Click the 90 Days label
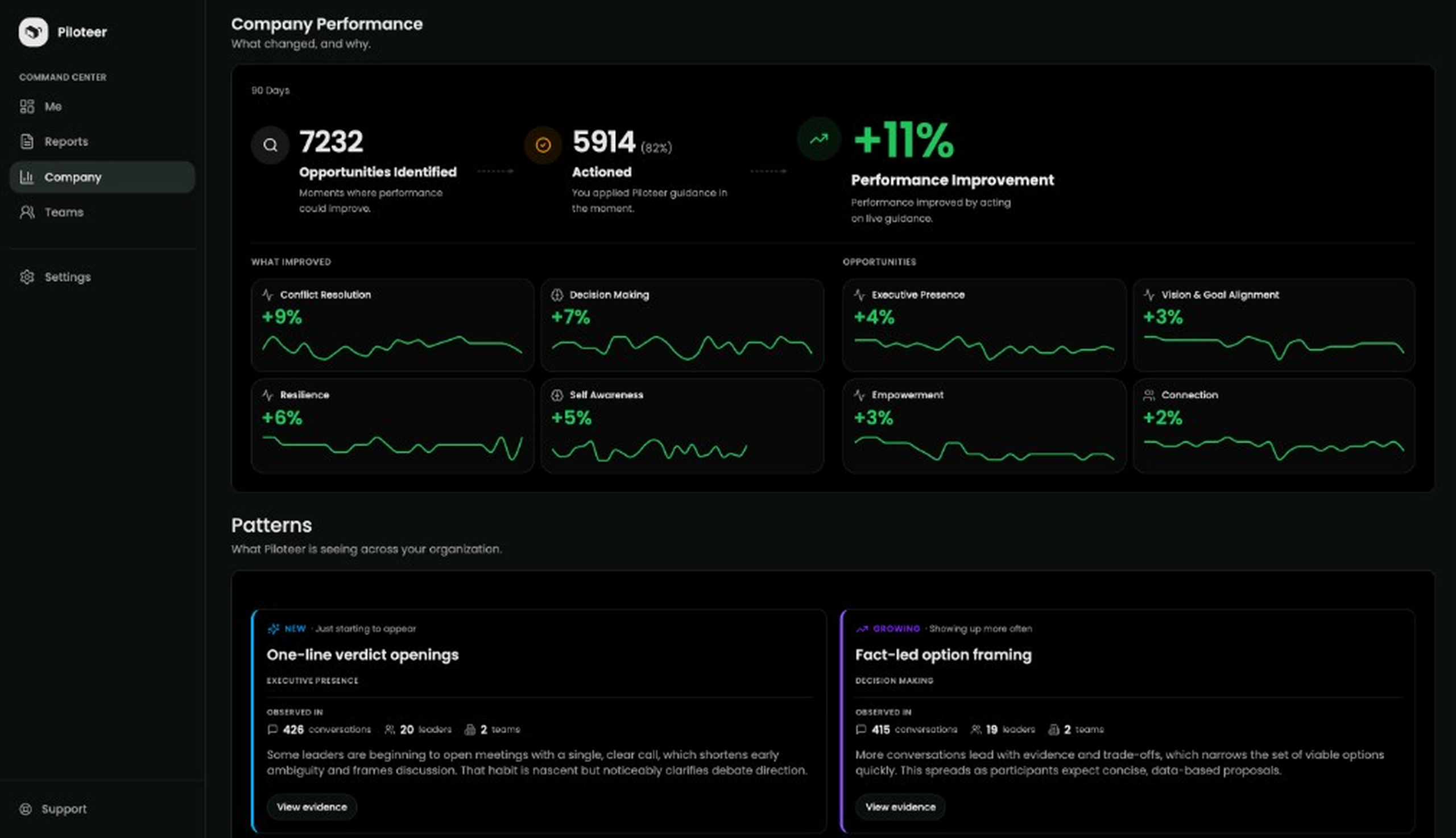The height and width of the screenshot is (838, 1456). point(270,90)
